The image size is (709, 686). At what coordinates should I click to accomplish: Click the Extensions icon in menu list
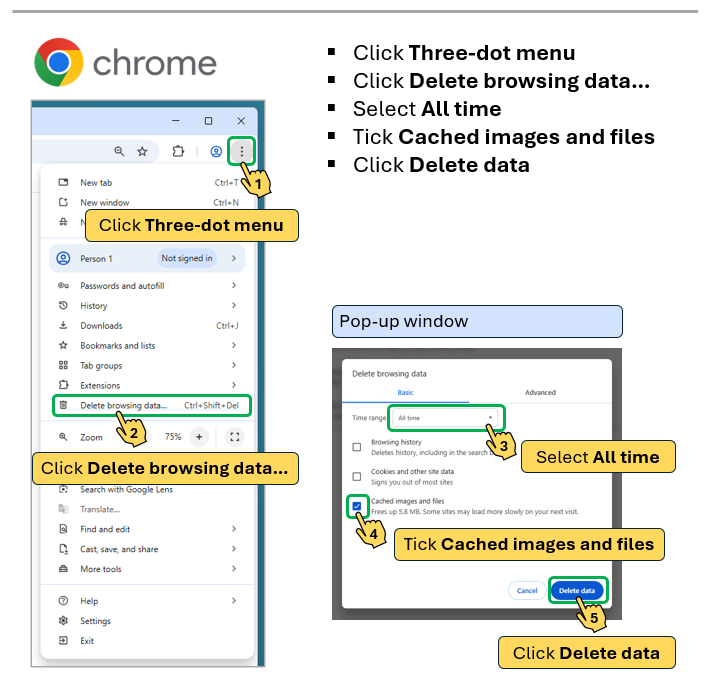click(x=63, y=385)
